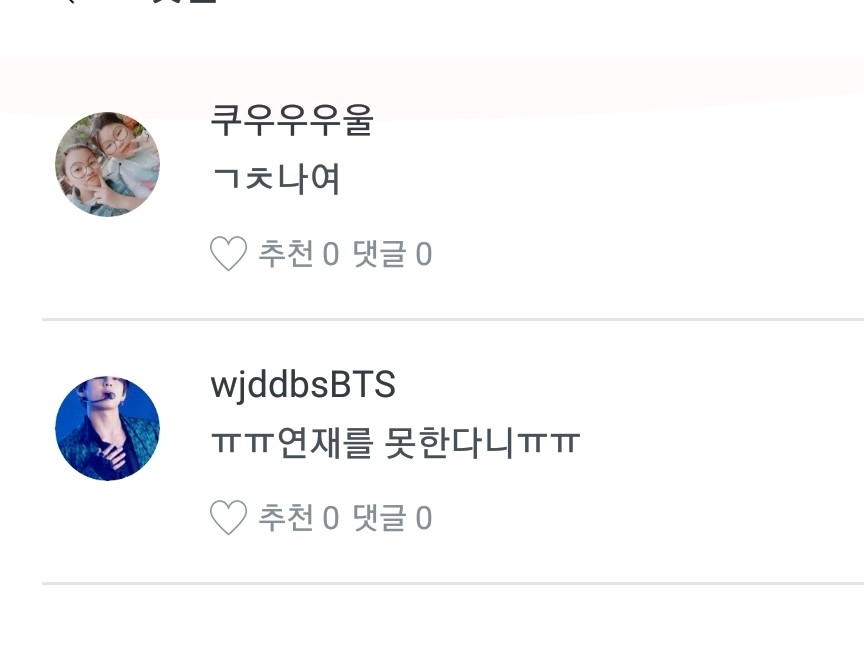Tap 추천 0 under the ㄱㅊ나여 comment
The width and height of the screenshot is (864, 648).
(x=299, y=254)
